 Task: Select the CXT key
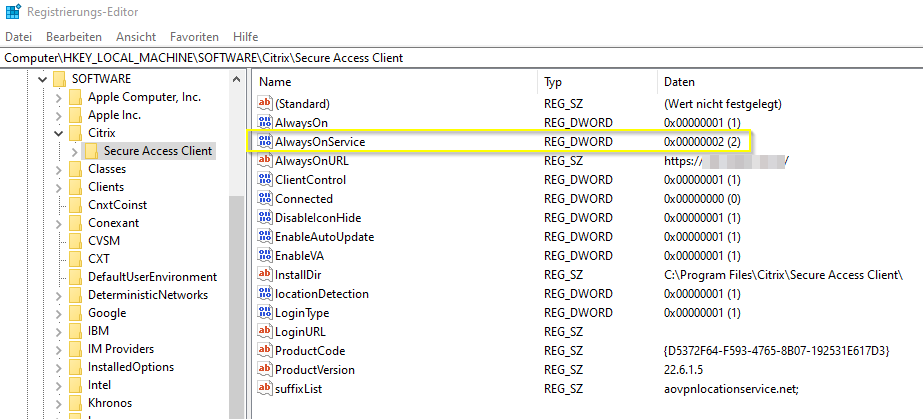(x=99, y=259)
